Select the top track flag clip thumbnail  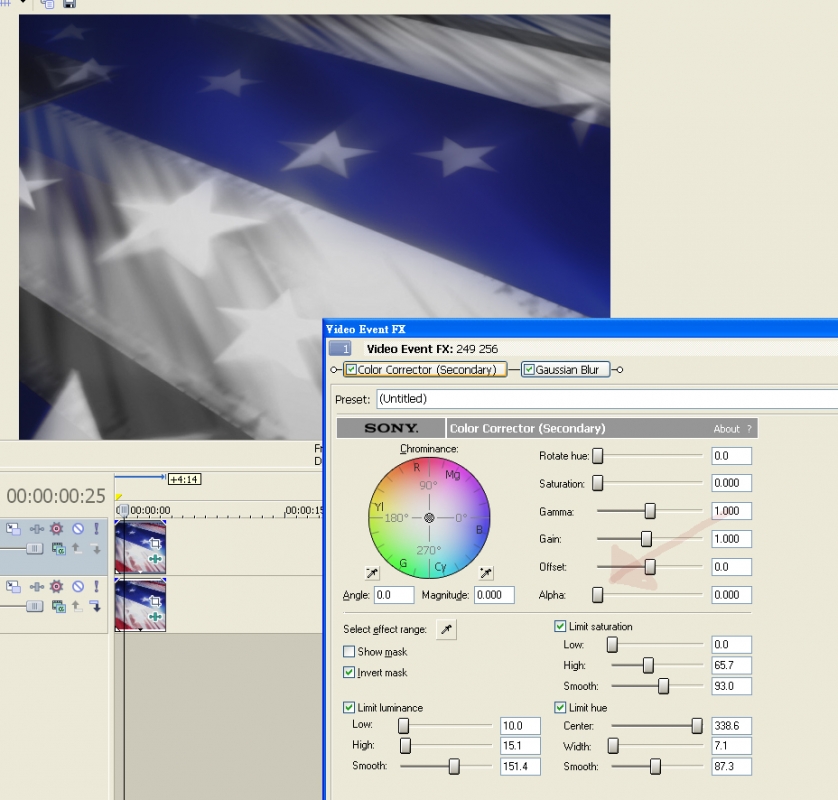point(141,547)
